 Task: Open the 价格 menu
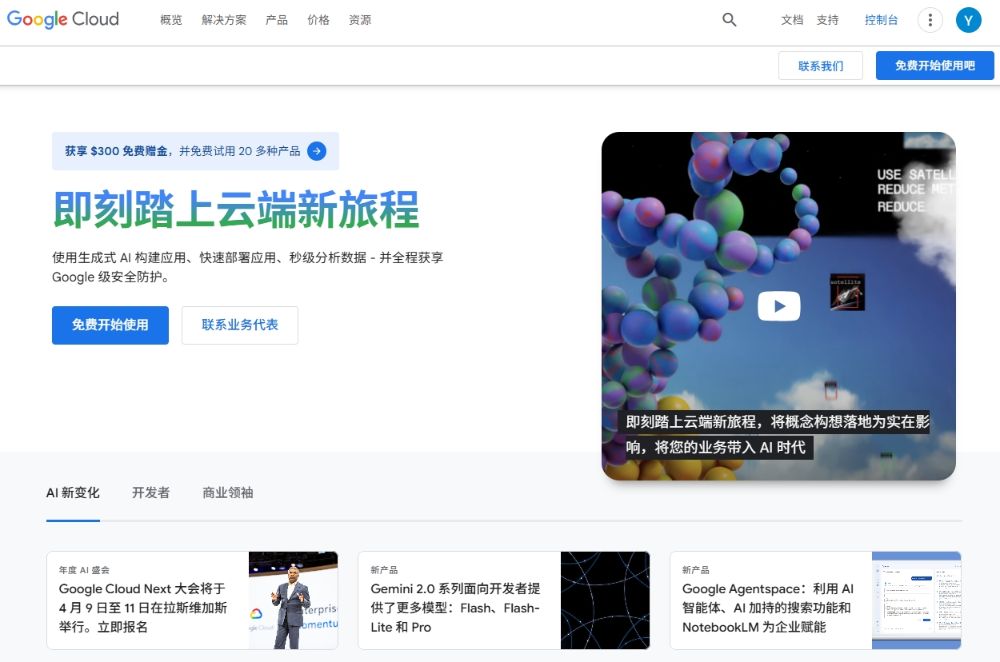(x=318, y=20)
